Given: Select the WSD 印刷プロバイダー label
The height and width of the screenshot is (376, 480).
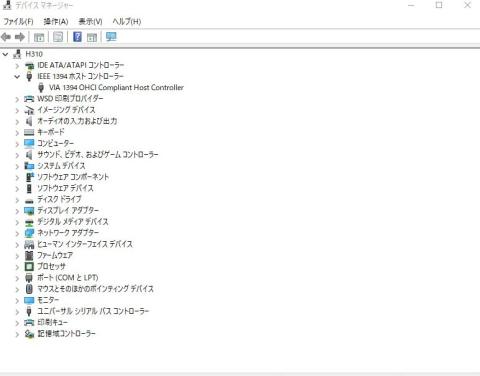Looking at the screenshot, I should (70, 99).
